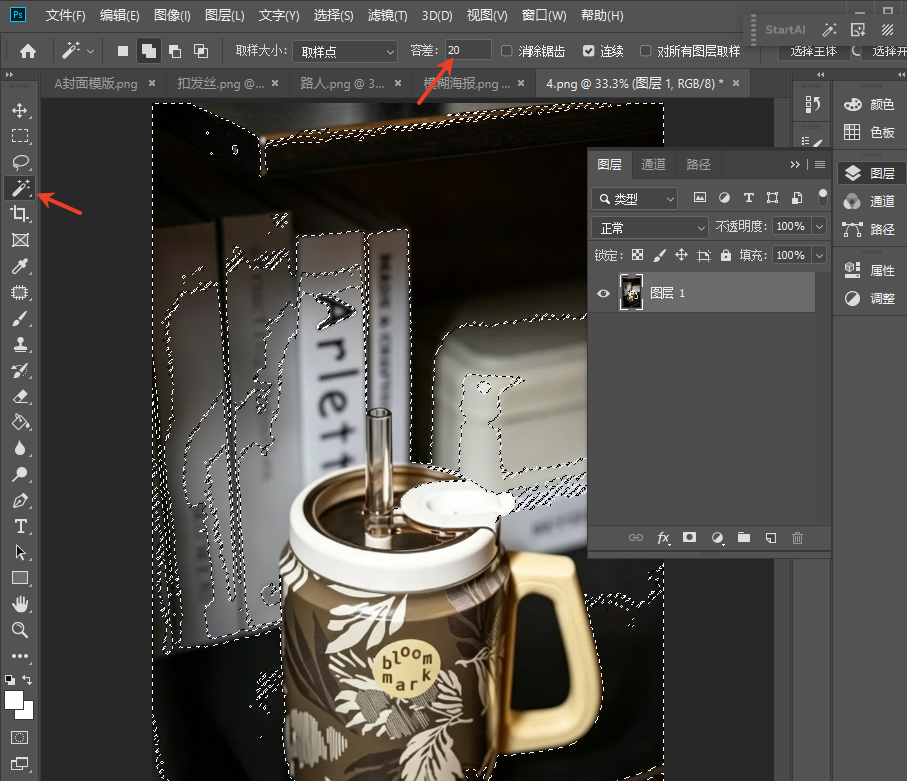Screen dimensions: 907x781
Task: Expand the opacity 100% dropdown arrow
Action: (819, 226)
